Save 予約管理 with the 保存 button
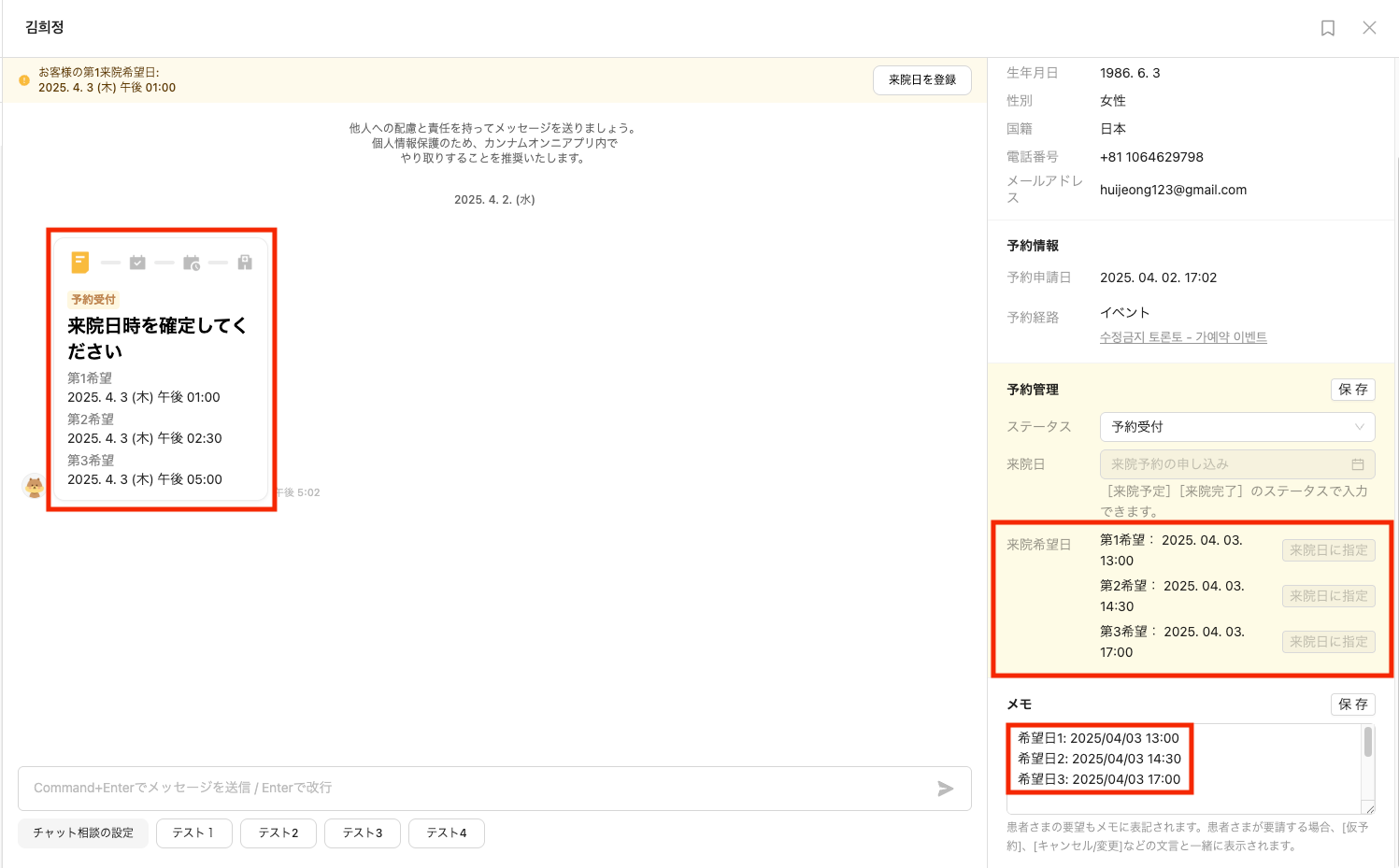The height and width of the screenshot is (868, 1399). coord(1353,390)
